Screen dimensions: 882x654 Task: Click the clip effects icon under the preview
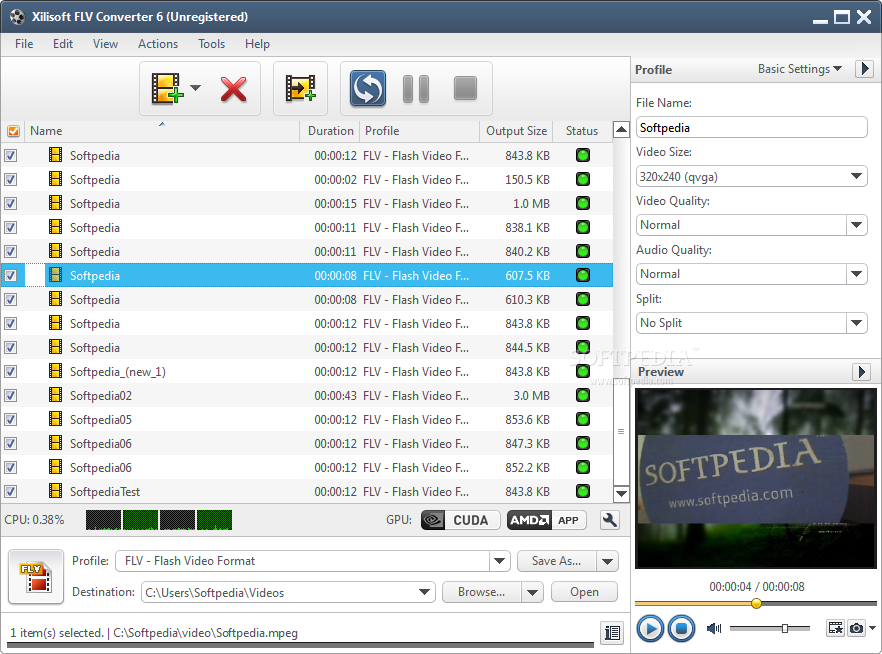(x=835, y=628)
